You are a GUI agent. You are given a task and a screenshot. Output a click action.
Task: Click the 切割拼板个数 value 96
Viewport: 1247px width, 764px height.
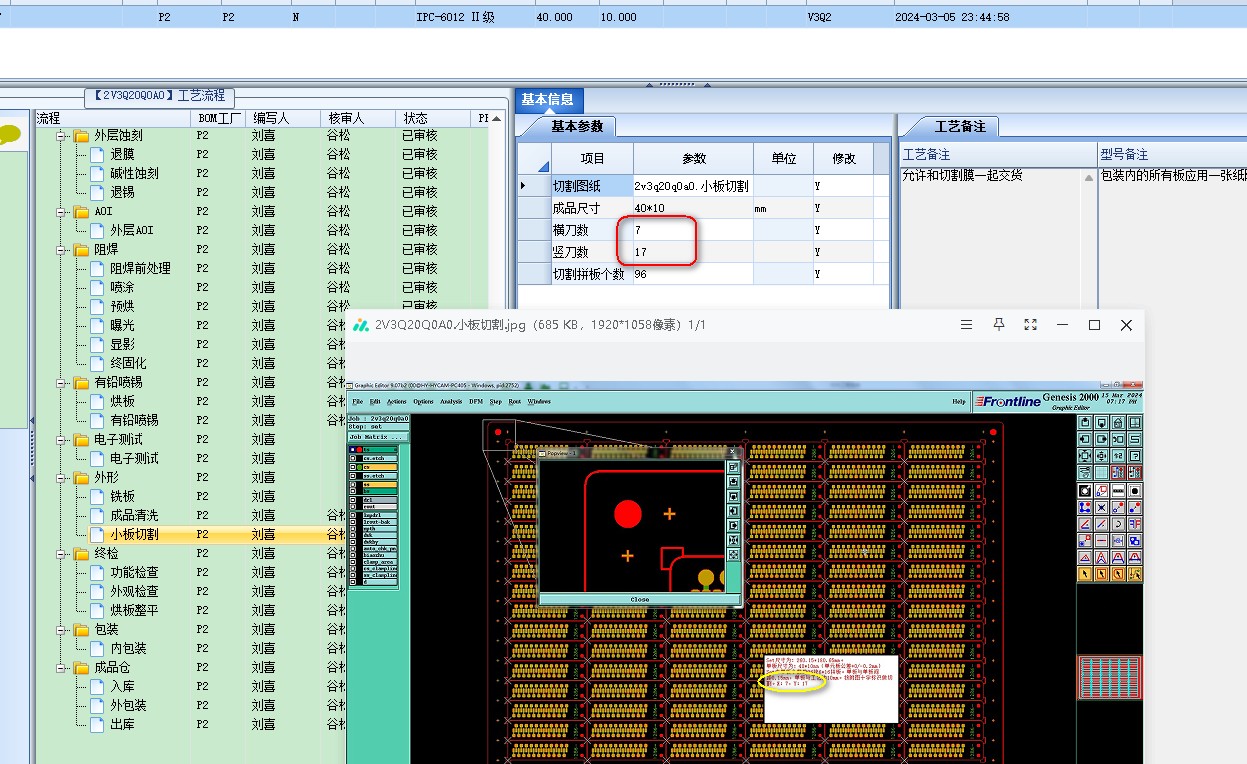(693, 274)
